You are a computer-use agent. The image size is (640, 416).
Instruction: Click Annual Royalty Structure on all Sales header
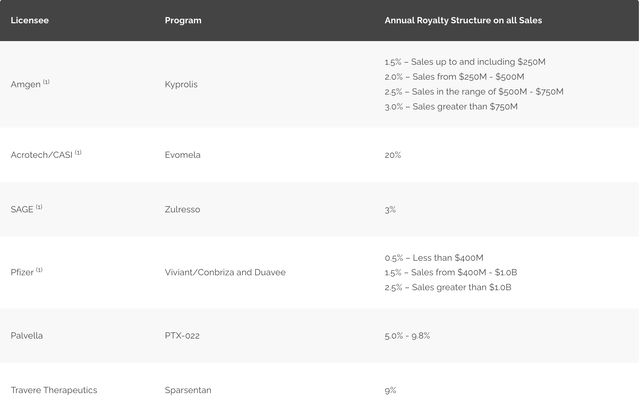[x=463, y=20]
